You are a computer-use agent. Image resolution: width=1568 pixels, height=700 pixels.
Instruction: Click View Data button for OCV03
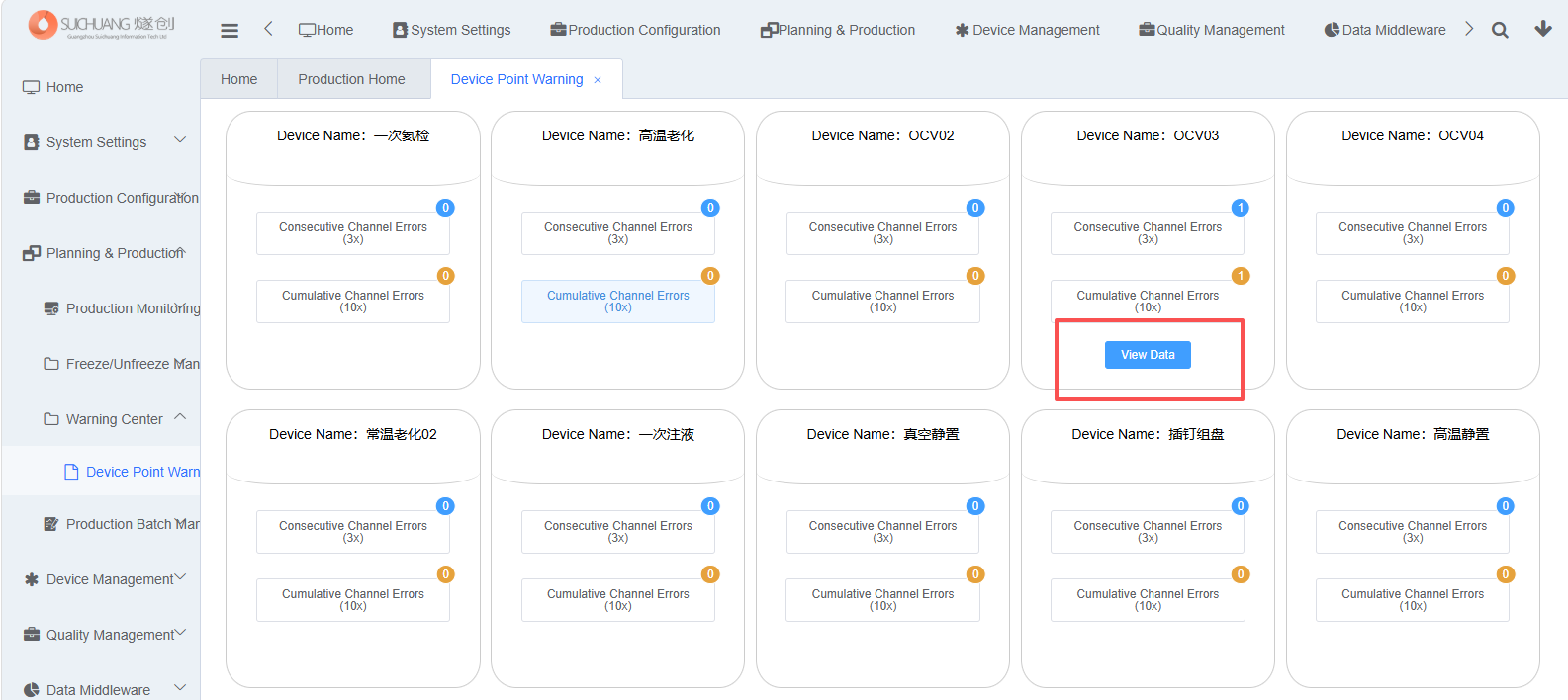(1148, 355)
